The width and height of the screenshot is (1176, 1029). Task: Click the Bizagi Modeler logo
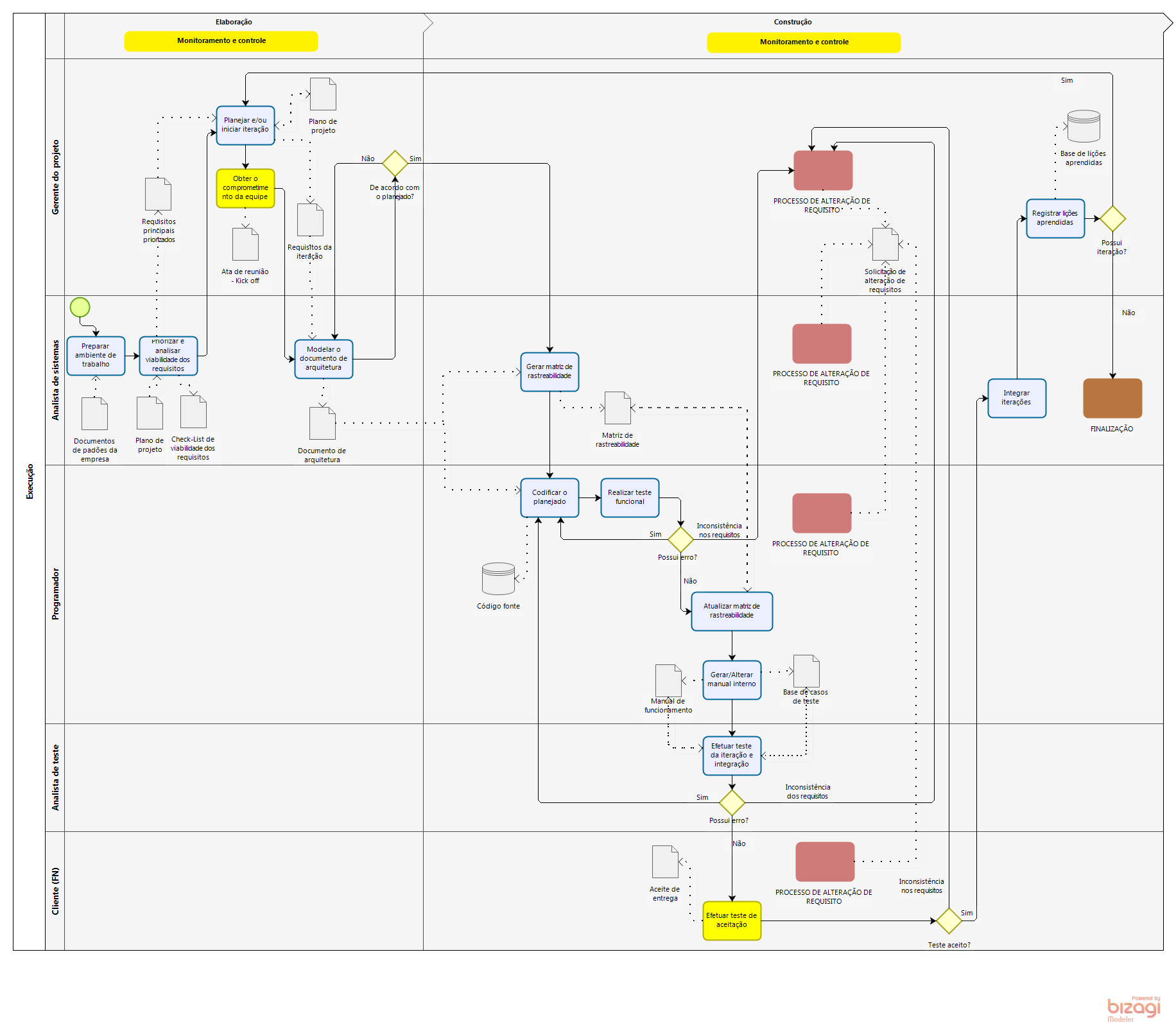(1134, 1008)
